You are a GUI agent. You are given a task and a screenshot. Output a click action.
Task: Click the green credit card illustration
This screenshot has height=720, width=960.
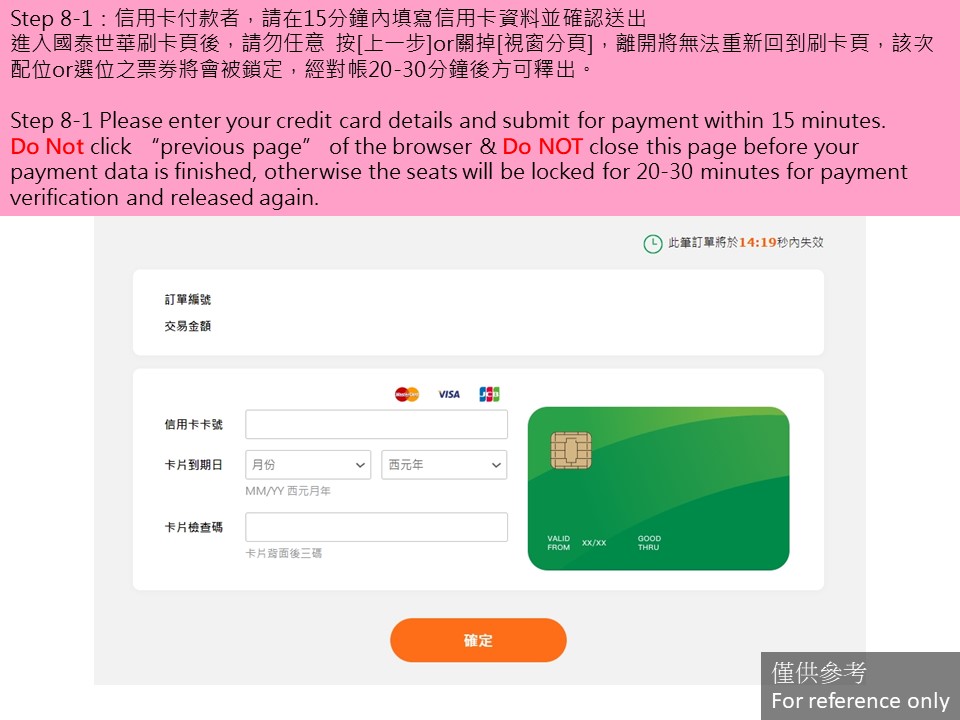[658, 489]
